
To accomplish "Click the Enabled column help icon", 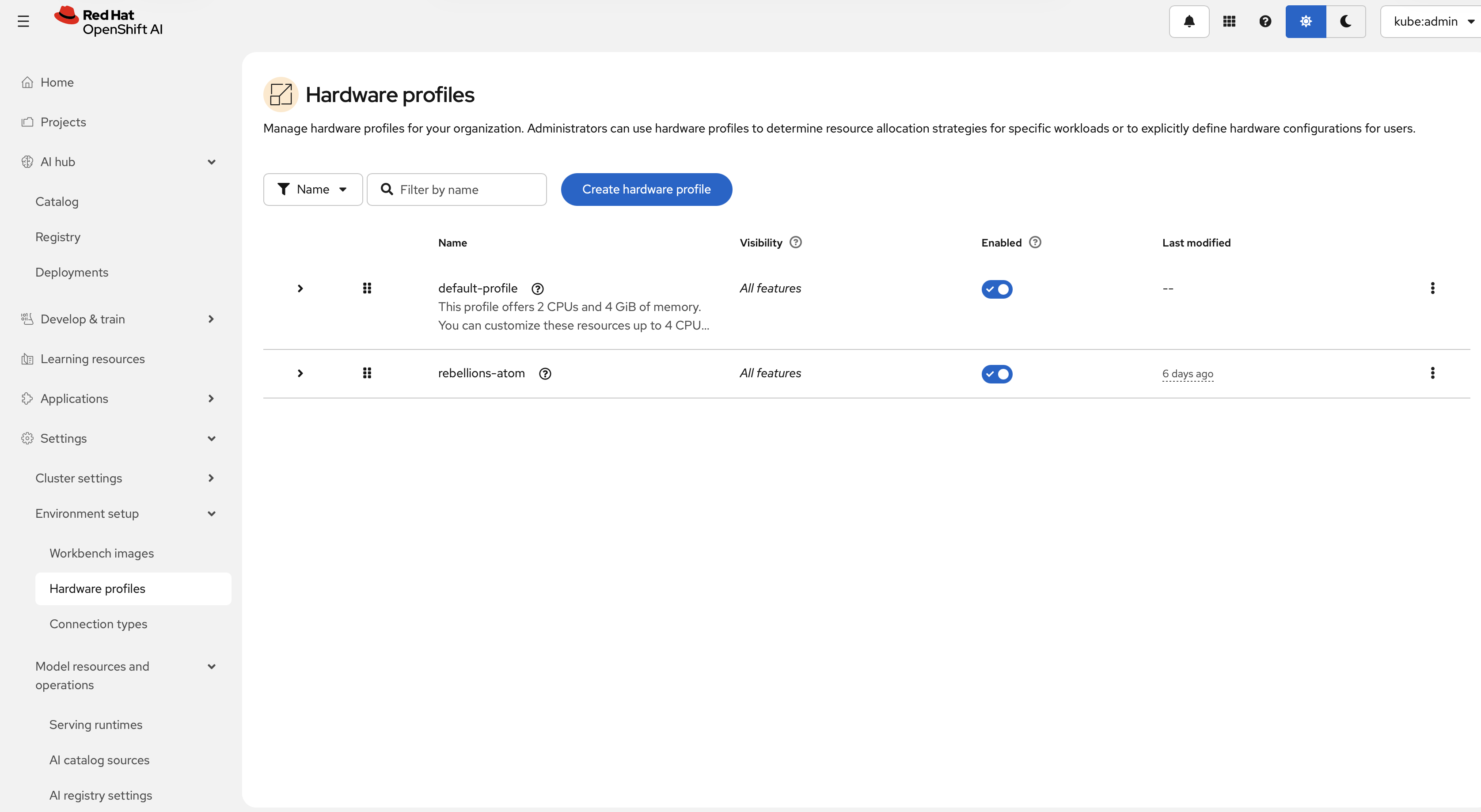I will click(x=1035, y=242).
